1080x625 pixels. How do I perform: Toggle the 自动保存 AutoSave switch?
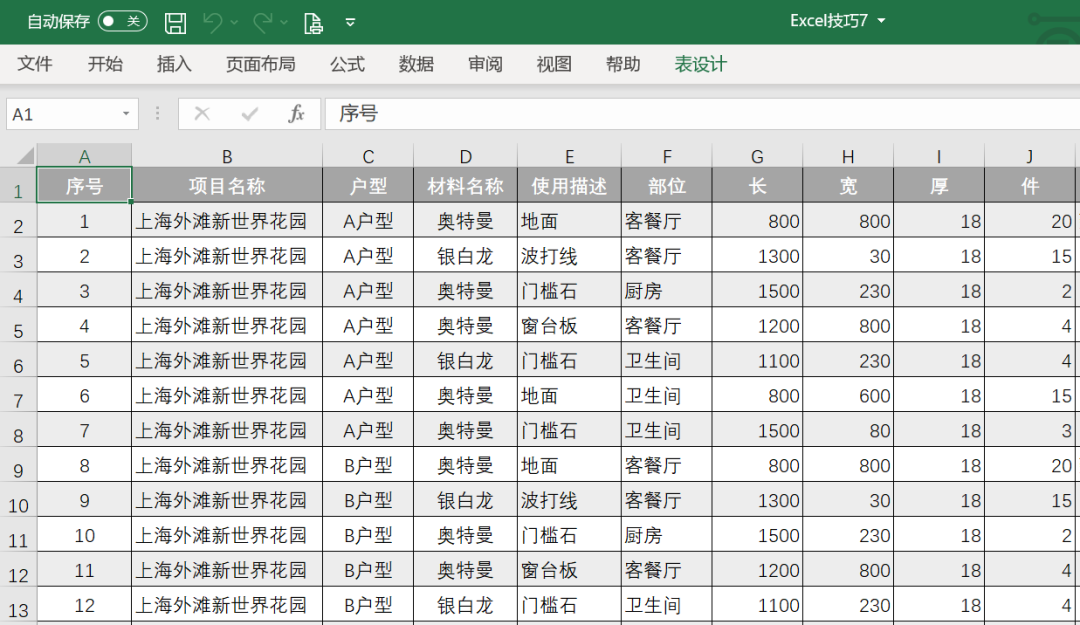[x=122, y=21]
